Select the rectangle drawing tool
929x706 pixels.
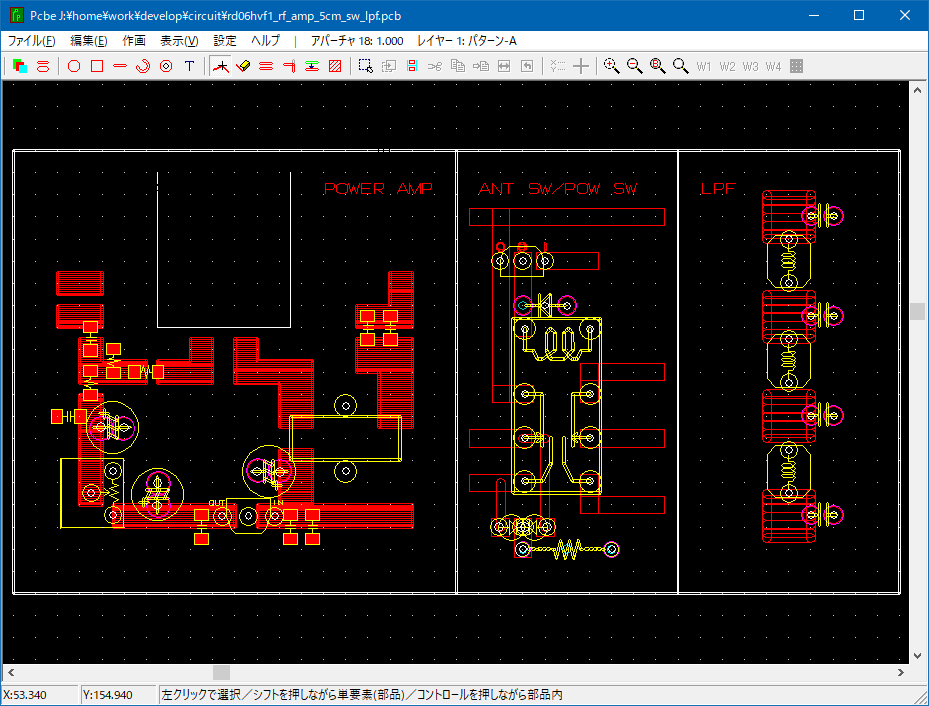[x=97, y=66]
